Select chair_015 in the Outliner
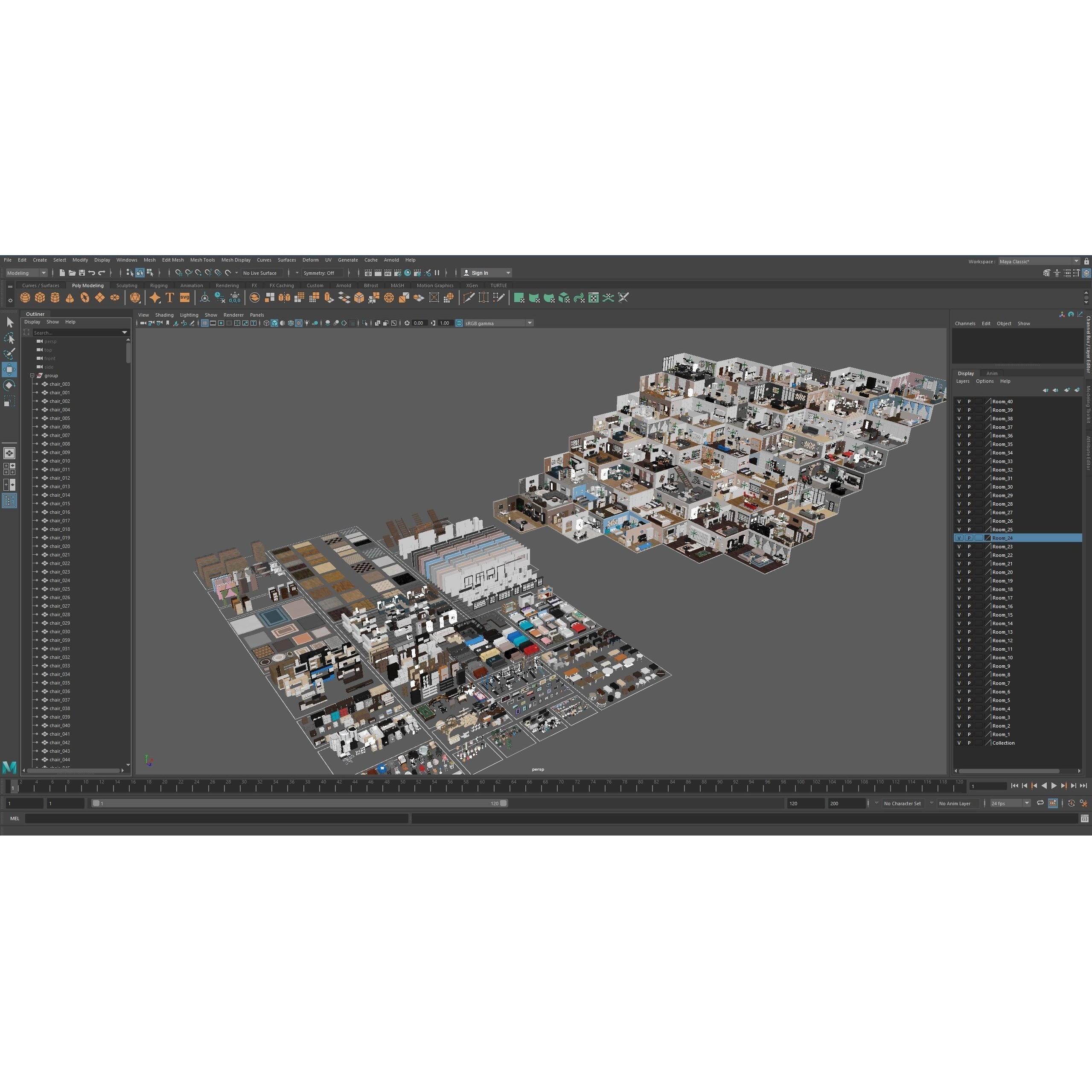This screenshot has height=1092, width=1092. tap(59, 503)
